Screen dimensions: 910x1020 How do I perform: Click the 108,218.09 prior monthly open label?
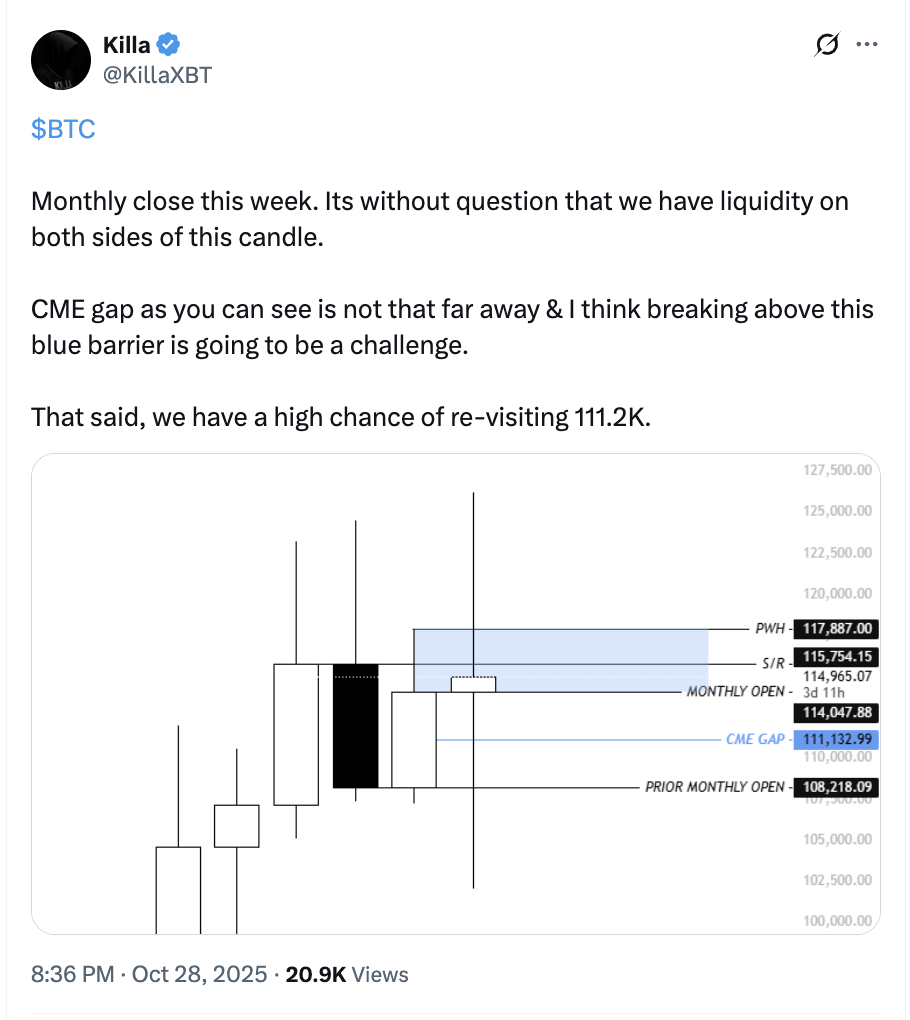[x=837, y=787]
